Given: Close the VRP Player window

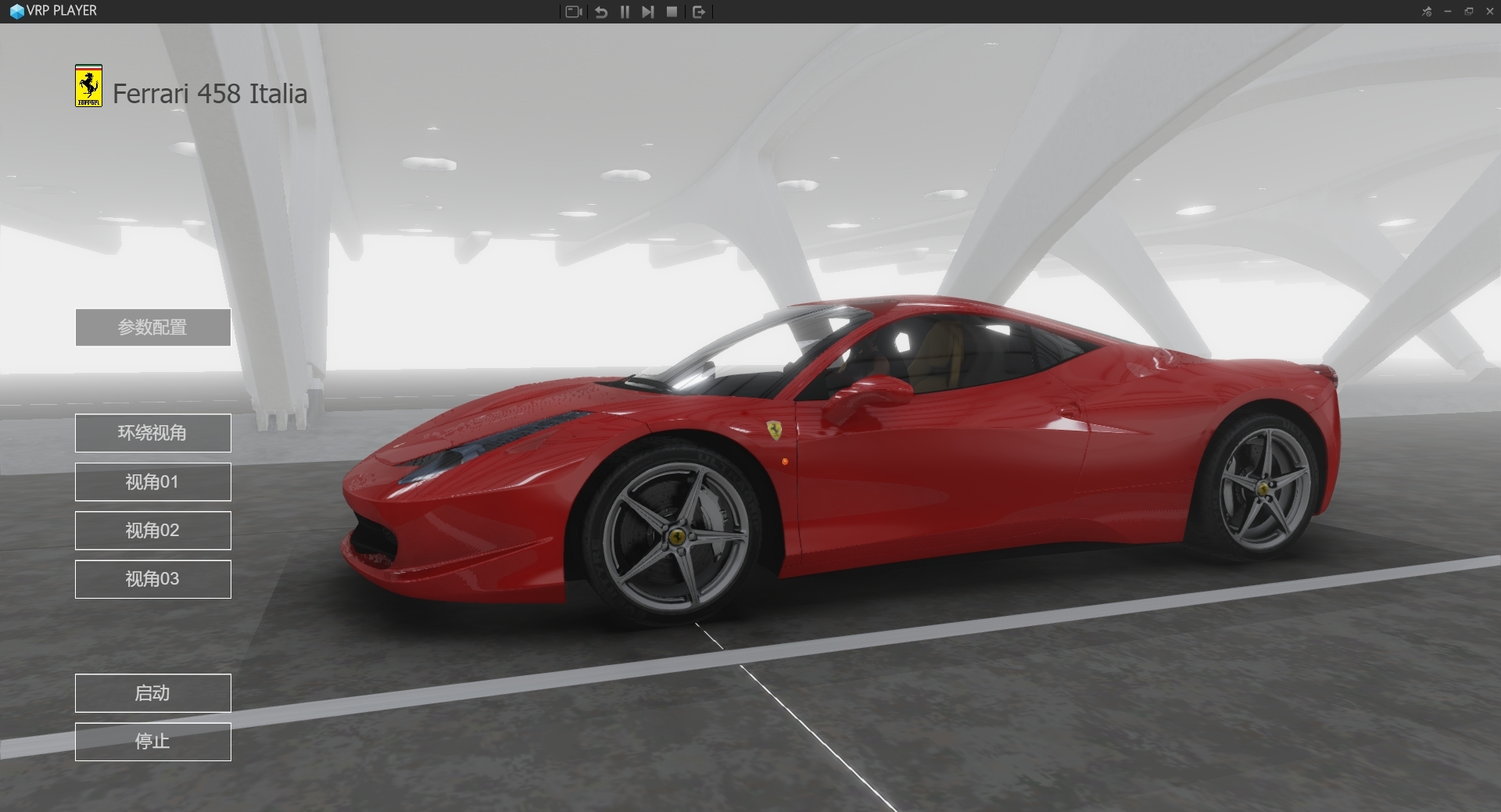Looking at the screenshot, I should 1489,12.
